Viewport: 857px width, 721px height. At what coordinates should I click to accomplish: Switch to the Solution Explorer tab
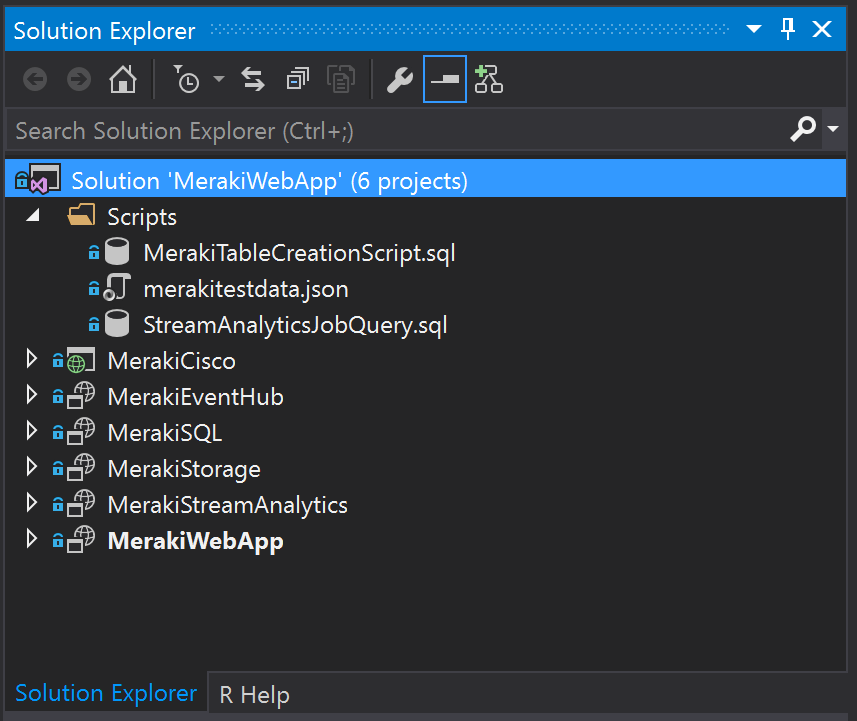[106, 693]
